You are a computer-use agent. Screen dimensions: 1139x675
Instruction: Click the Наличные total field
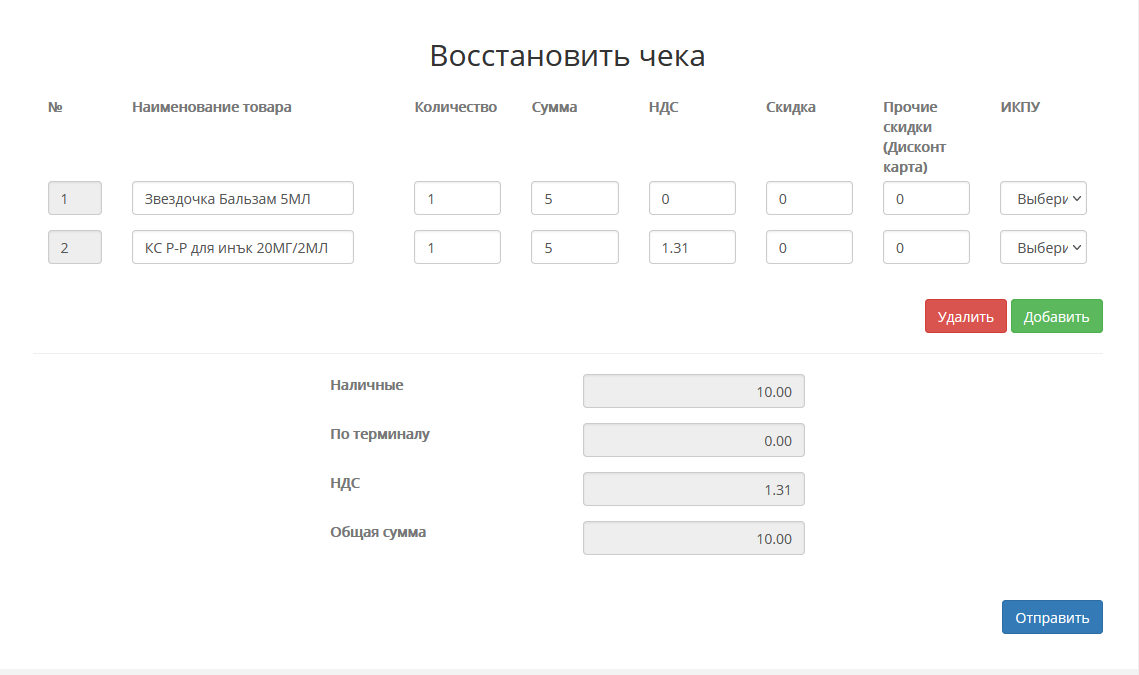(x=693, y=391)
